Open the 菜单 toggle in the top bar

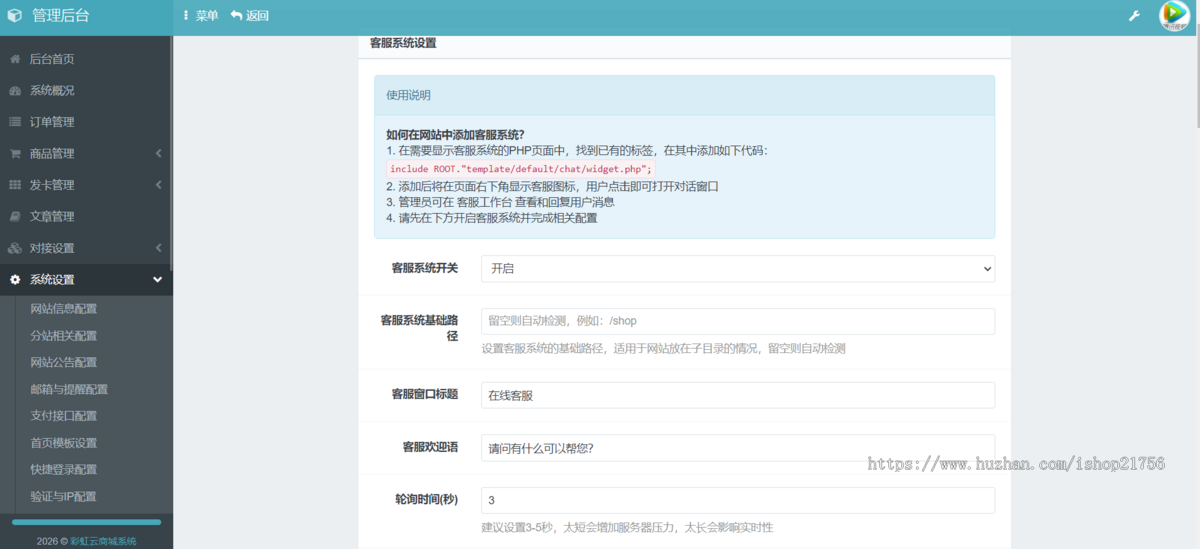tap(201, 16)
